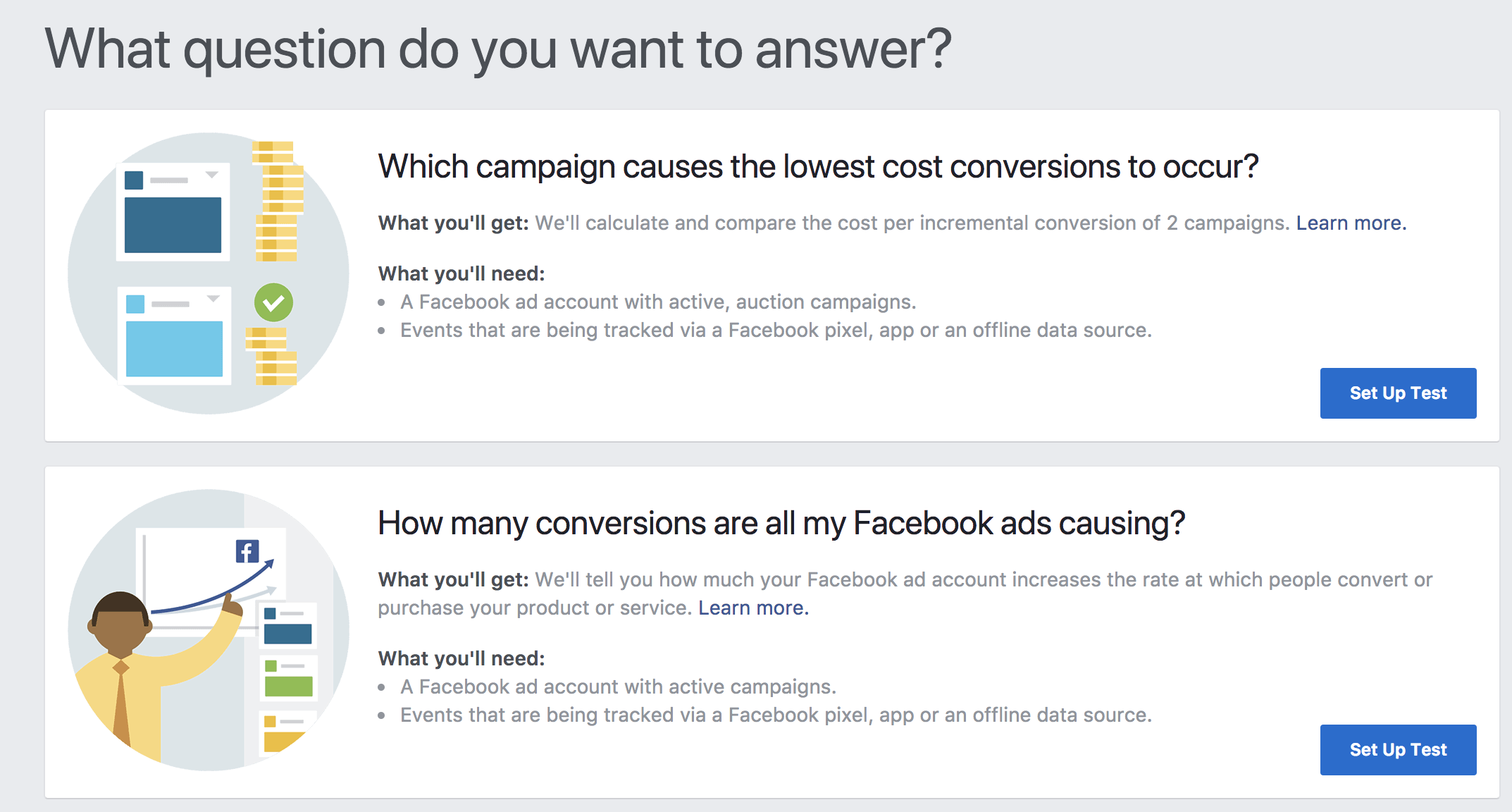Select the large dark blue ad mockup card
The image size is (1512, 812).
(x=173, y=212)
